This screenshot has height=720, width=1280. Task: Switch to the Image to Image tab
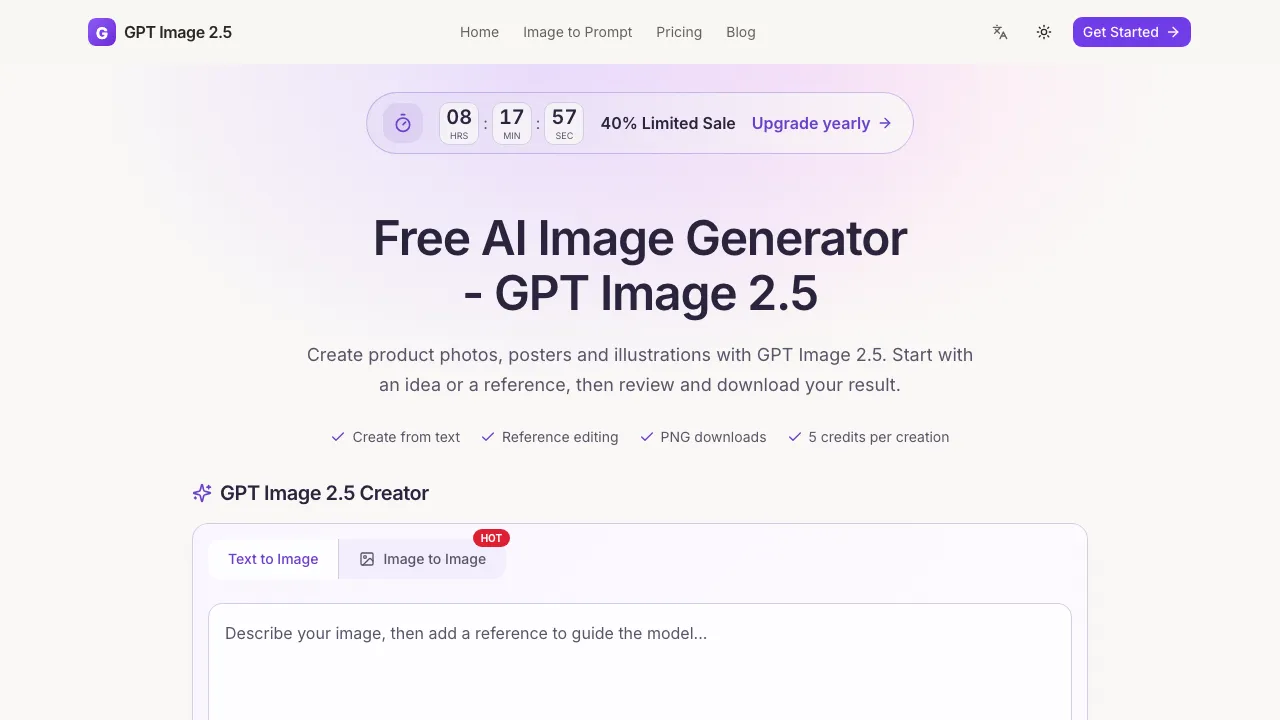pyautogui.click(x=422, y=559)
